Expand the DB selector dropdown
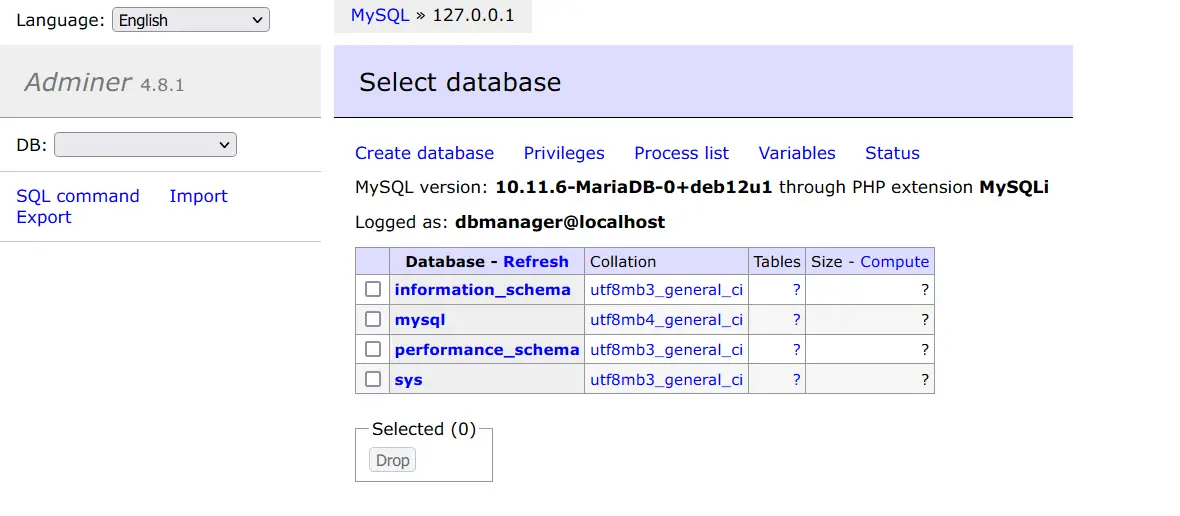 (x=145, y=144)
